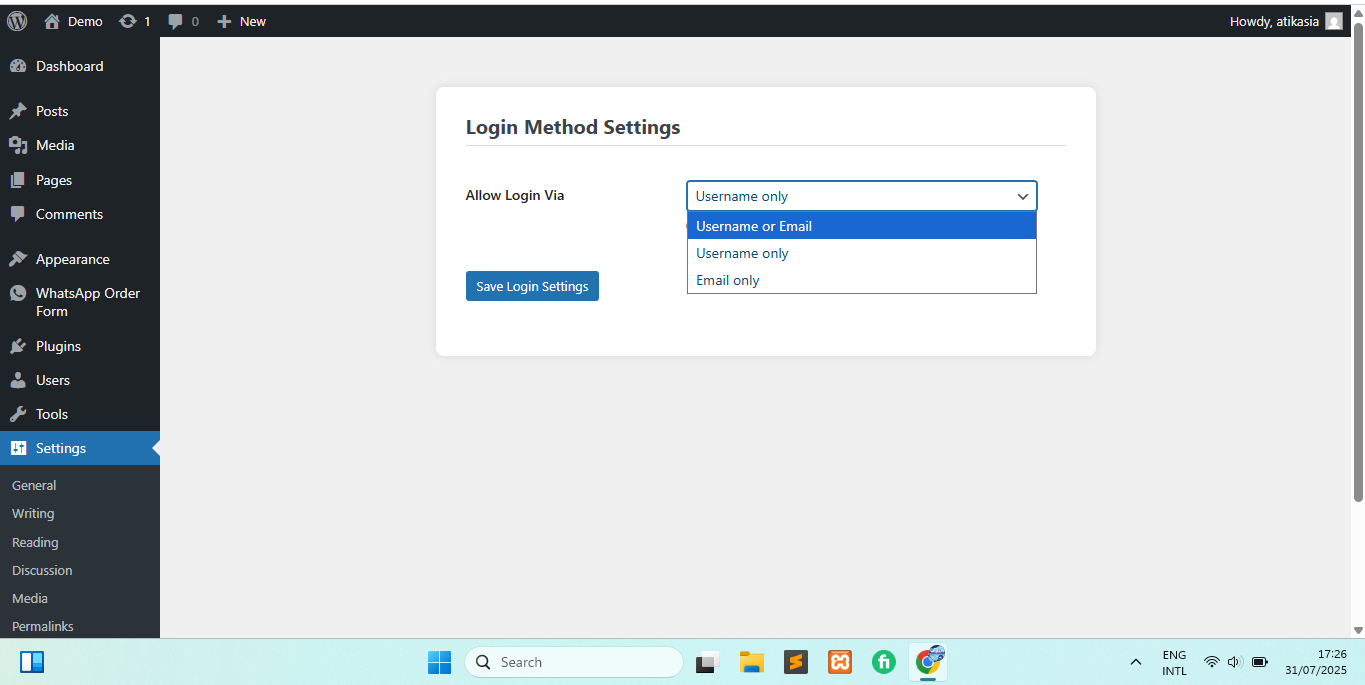This screenshot has width=1365, height=685.
Task: Choose Username only in the open list
Action: [x=862, y=253]
